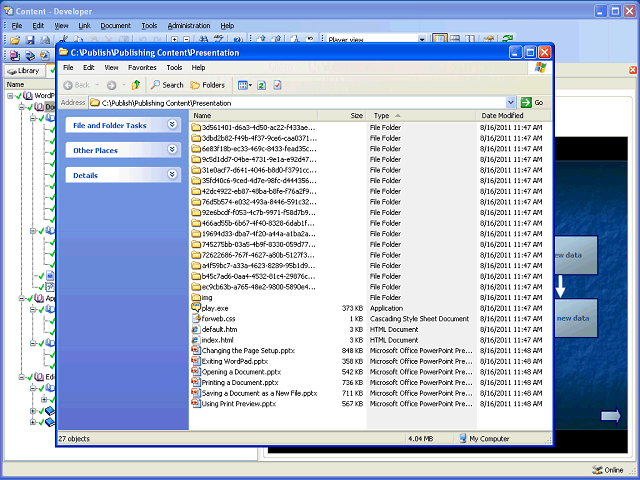The height and width of the screenshot is (480, 640).
Task: Click the Open folder icon in Developer toolbar
Action: [x=15, y=40]
